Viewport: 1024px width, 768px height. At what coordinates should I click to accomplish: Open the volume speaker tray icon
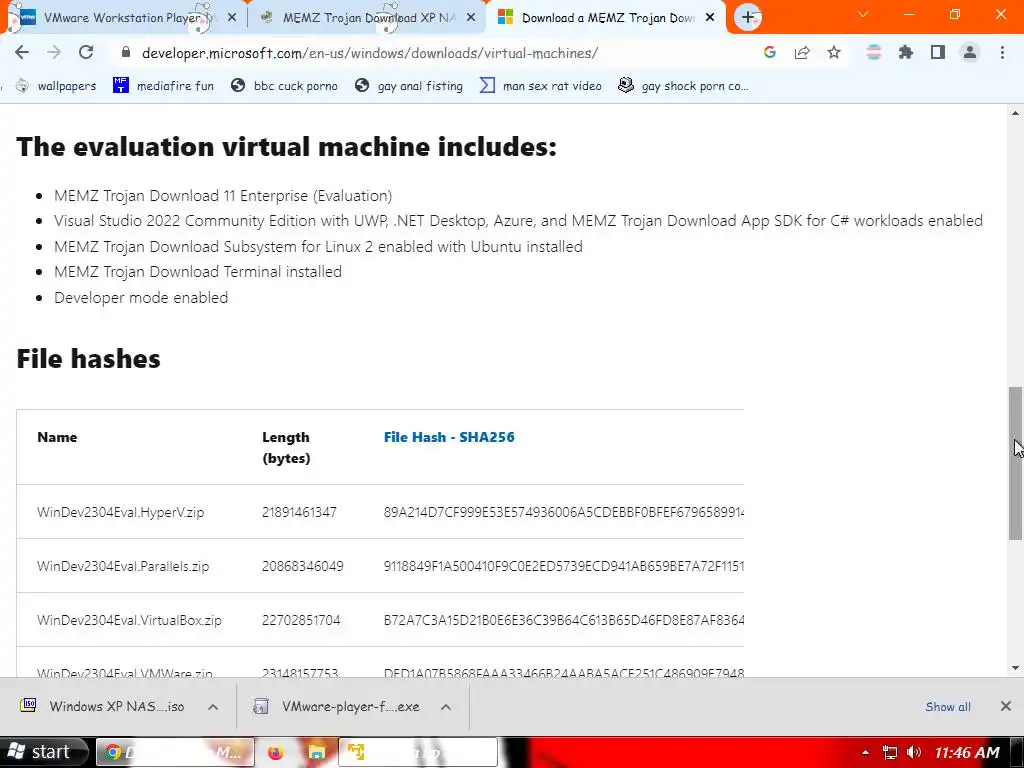point(914,752)
